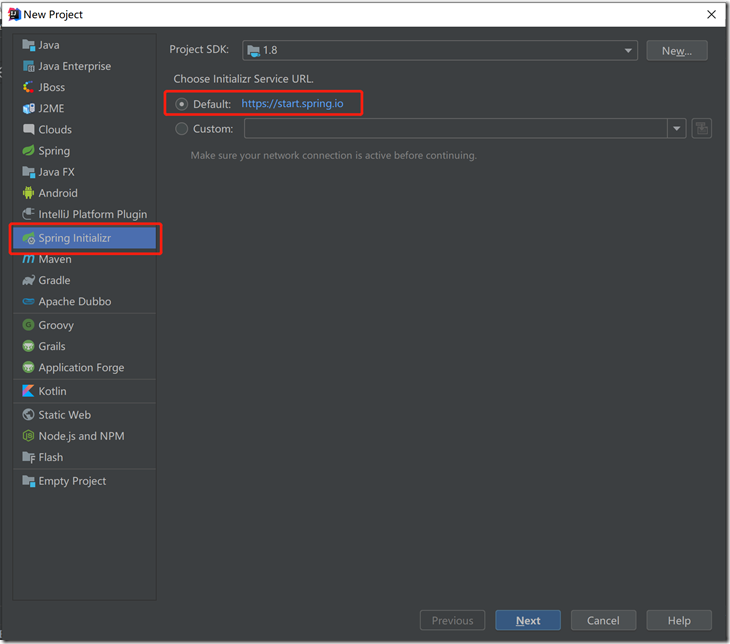Viewport: 730px width, 644px height.
Task: Select the Default service URL radio button
Action: point(181,104)
